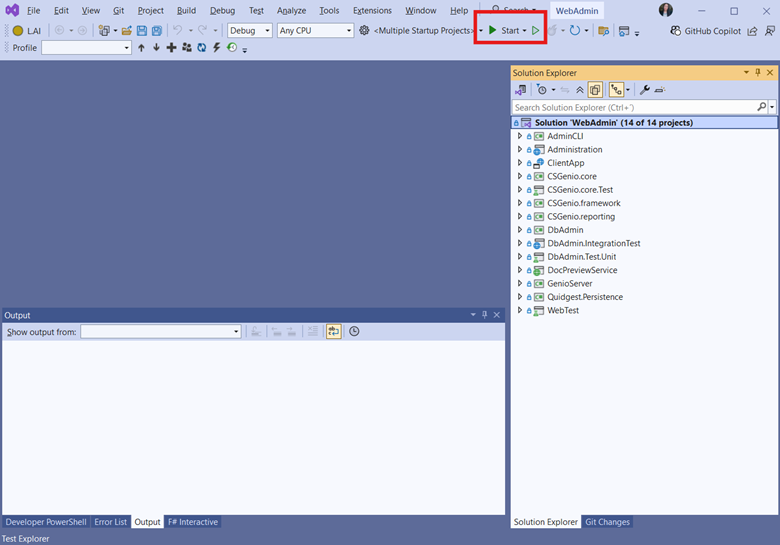The width and height of the screenshot is (780, 545).
Task: Toggle Show All Files in Solution Explorer
Action: point(595,90)
